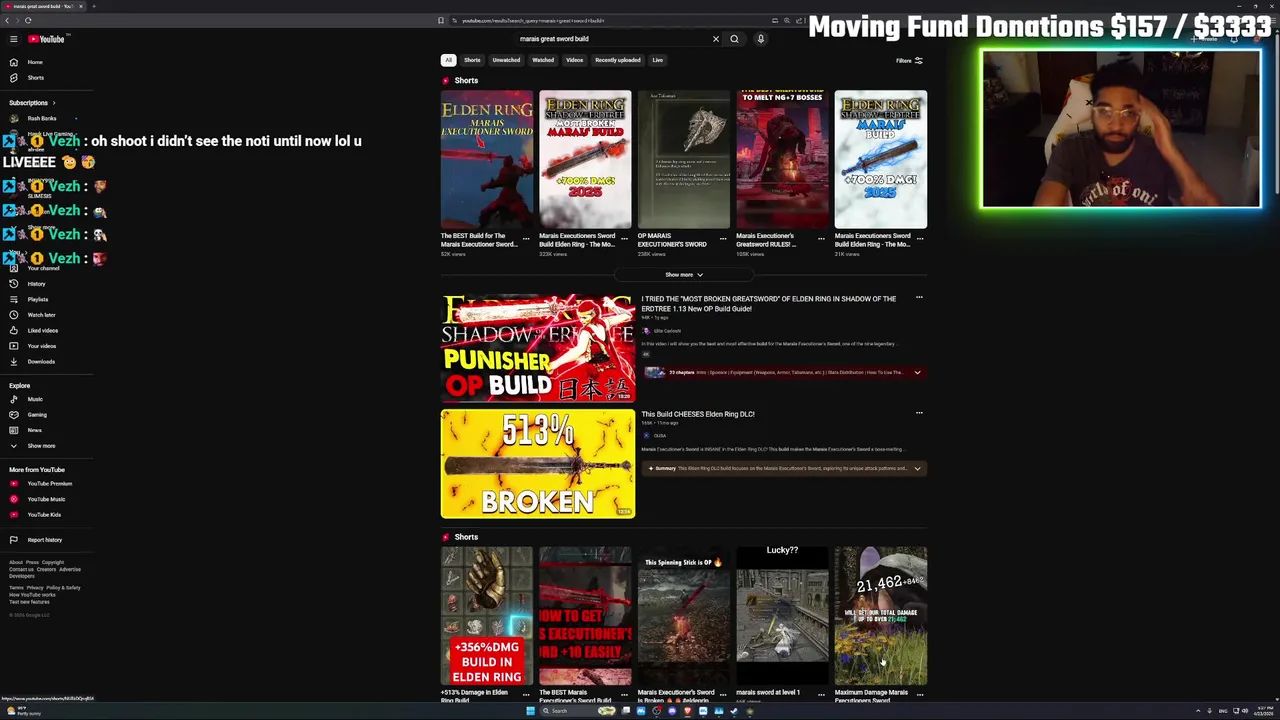The height and width of the screenshot is (720, 1280).
Task: Open the 21,462 Maximum Damage short
Action: pos(881,616)
